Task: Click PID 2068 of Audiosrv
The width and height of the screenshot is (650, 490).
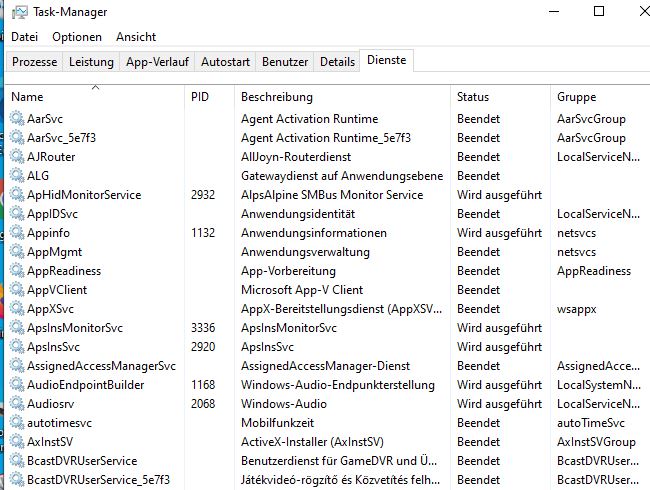Action: tap(203, 404)
